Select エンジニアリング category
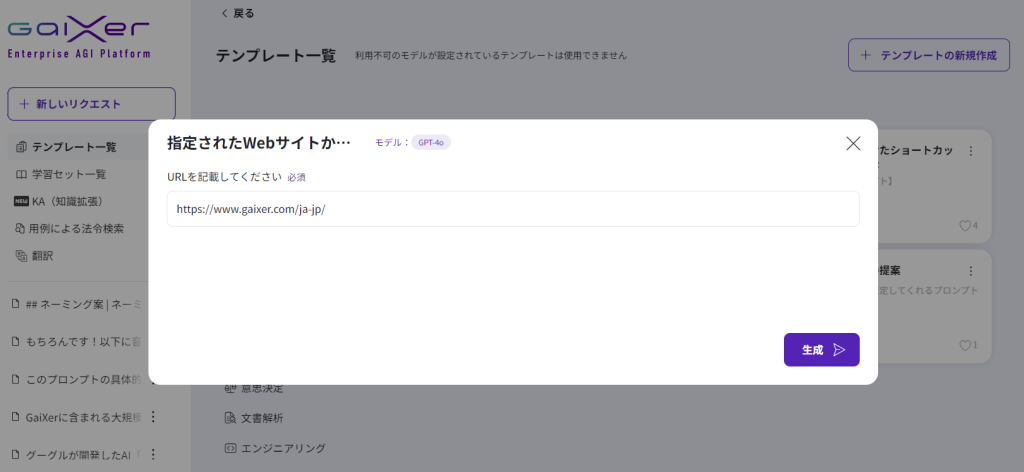 275,448
